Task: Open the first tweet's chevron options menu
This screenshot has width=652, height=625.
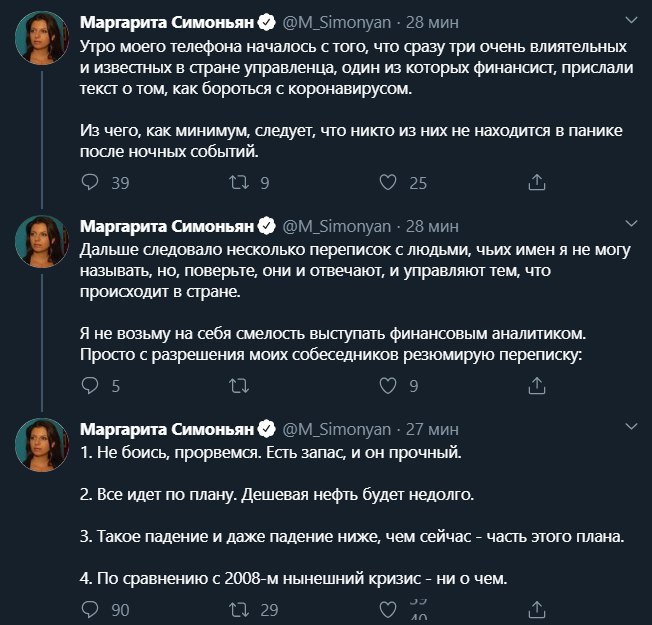Action: (631, 20)
